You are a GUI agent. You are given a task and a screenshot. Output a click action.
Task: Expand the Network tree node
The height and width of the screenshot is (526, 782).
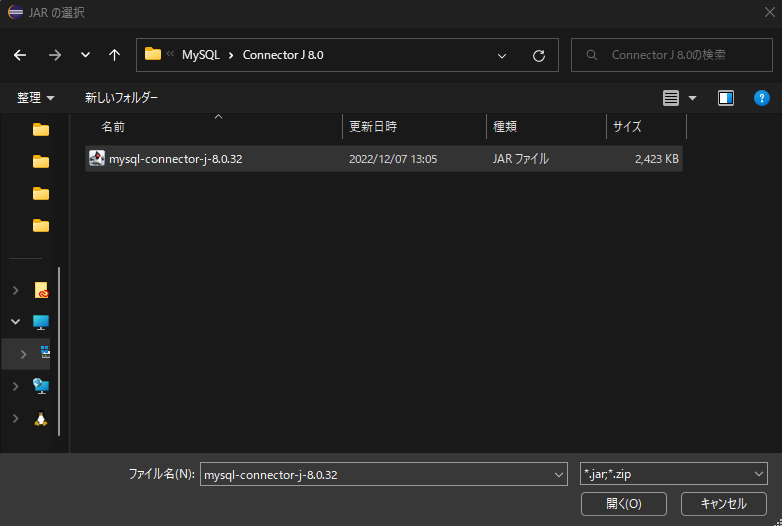coord(15,386)
